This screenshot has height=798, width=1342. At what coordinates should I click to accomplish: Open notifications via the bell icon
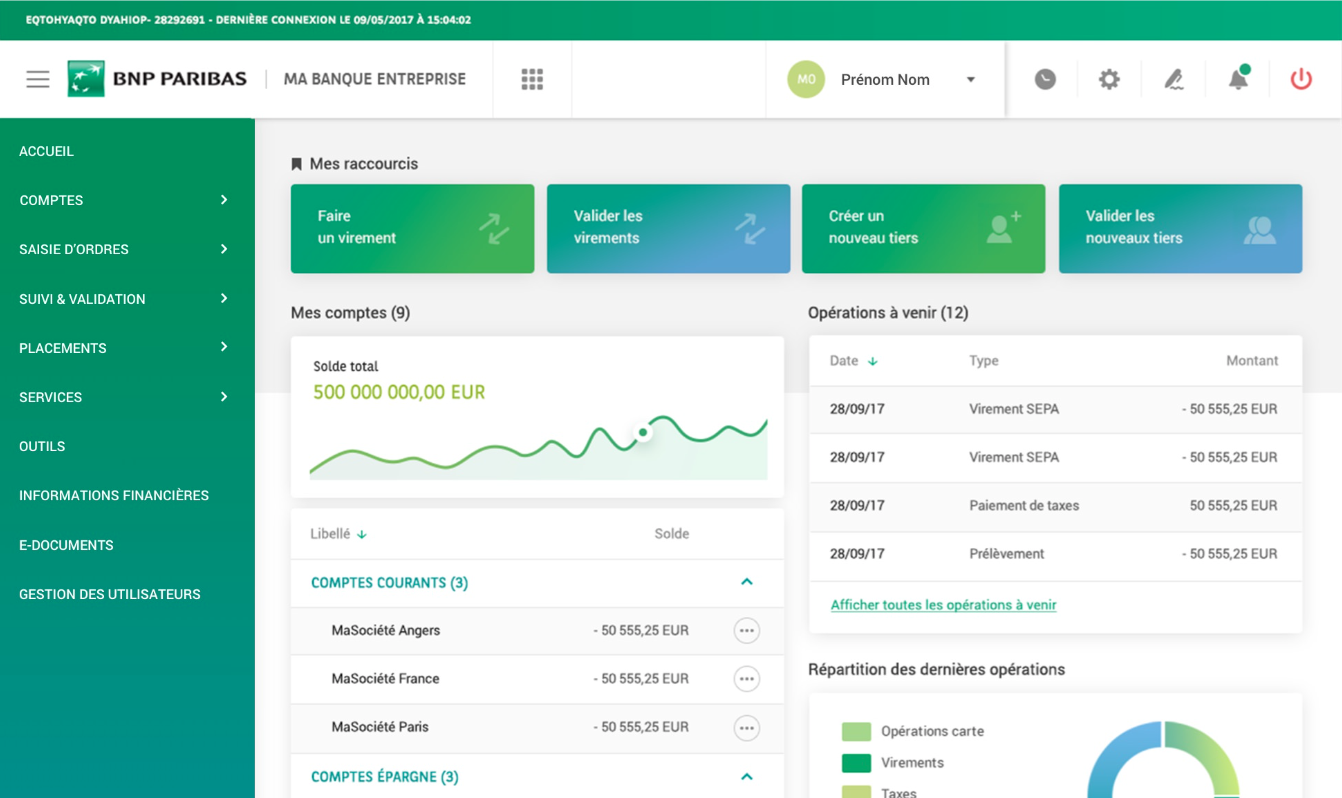coord(1237,79)
